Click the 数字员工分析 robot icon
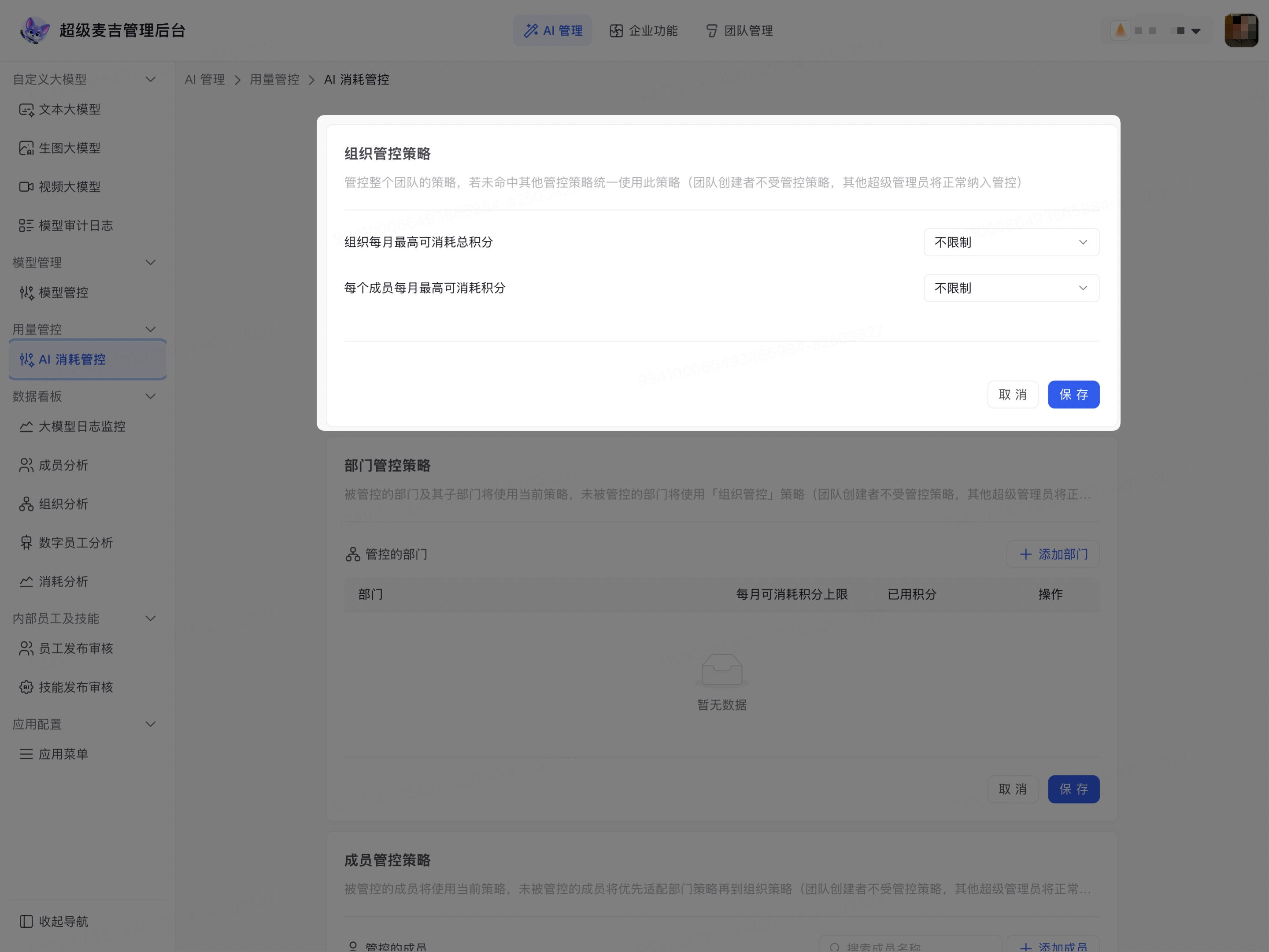This screenshot has height=952, width=1269. [26, 543]
